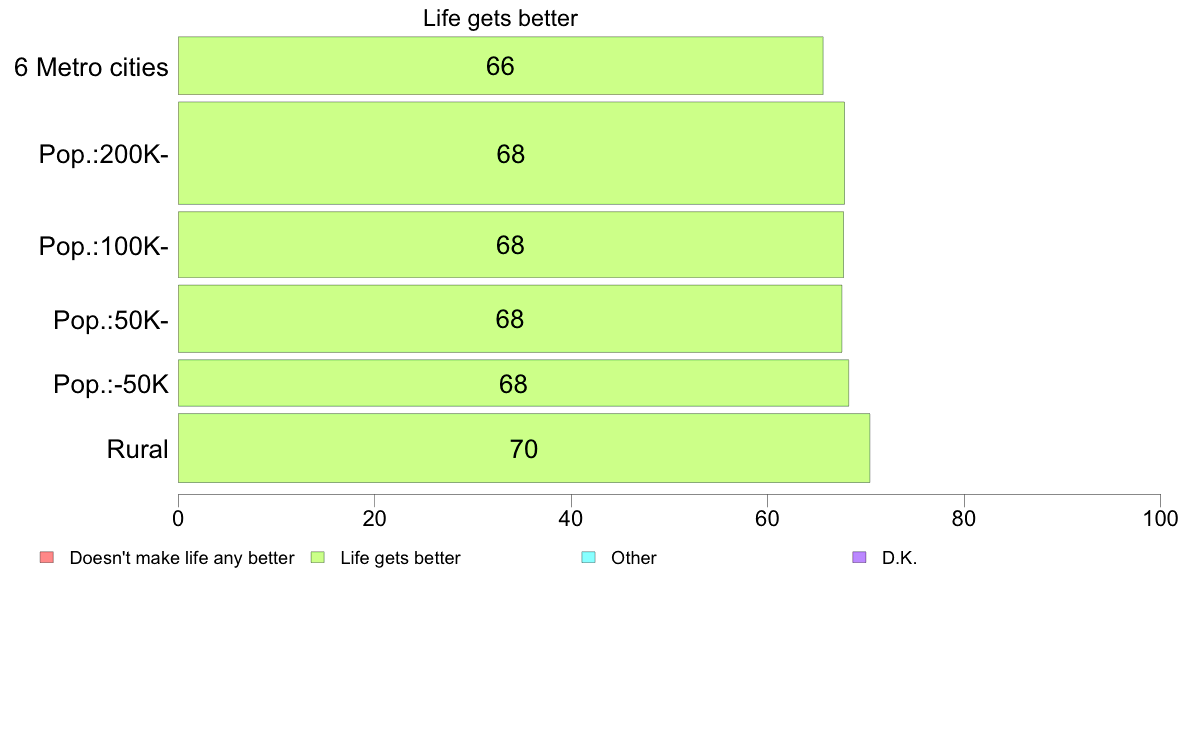Select the Rural bar labeled 70
This screenshot has width=1188, height=736.
pyautogui.click(x=524, y=448)
